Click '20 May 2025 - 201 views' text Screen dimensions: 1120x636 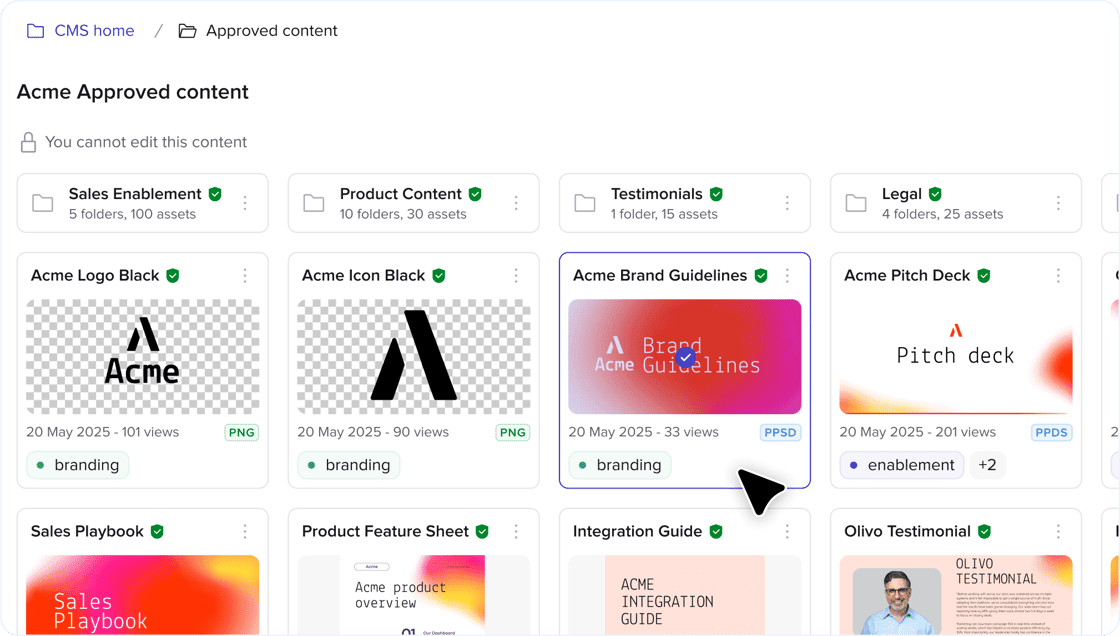pos(918,432)
